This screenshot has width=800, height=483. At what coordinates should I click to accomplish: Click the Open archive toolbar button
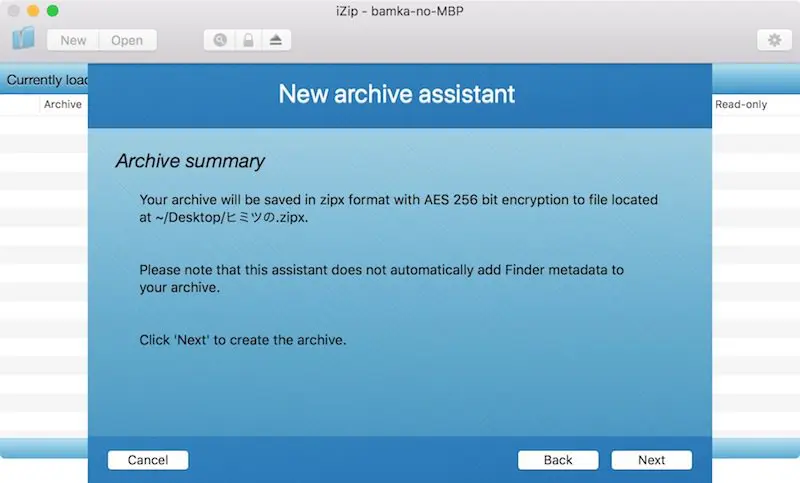pyautogui.click(x=128, y=40)
